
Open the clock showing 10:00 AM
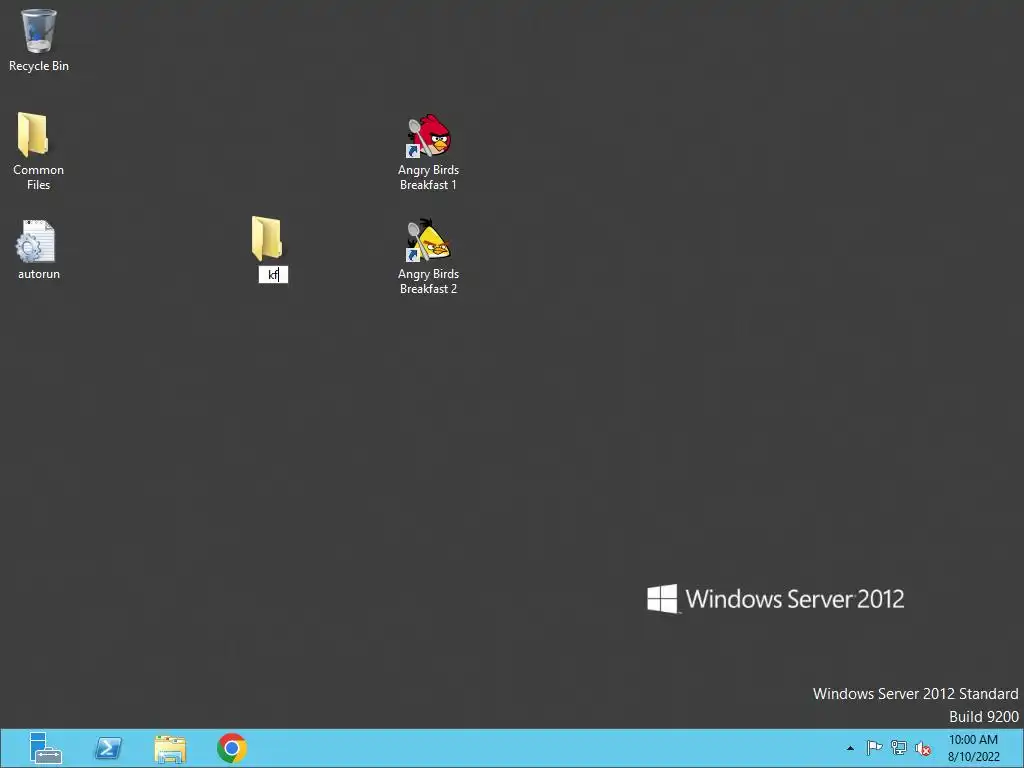[973, 748]
